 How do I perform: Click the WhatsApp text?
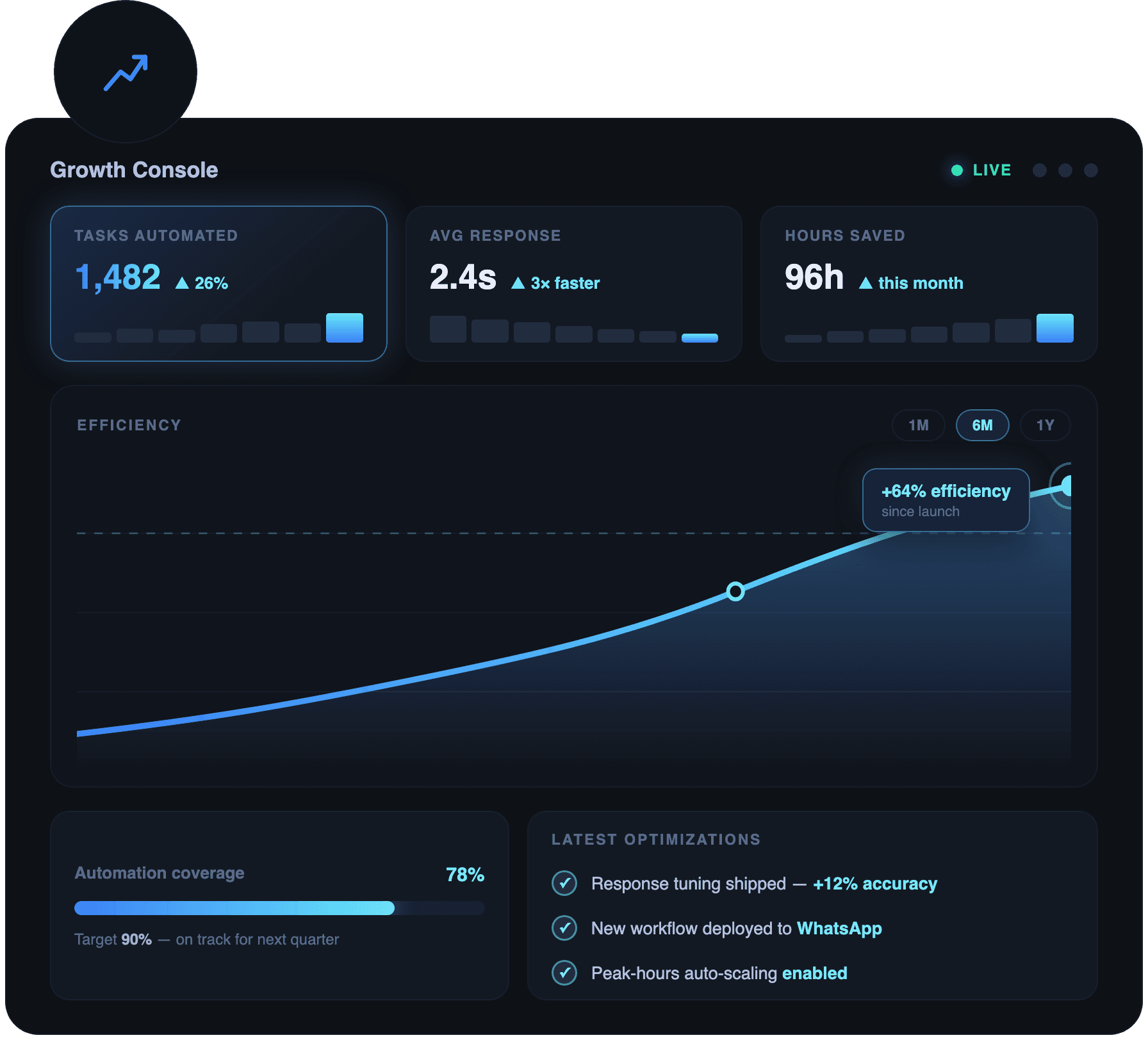pyautogui.click(x=839, y=929)
